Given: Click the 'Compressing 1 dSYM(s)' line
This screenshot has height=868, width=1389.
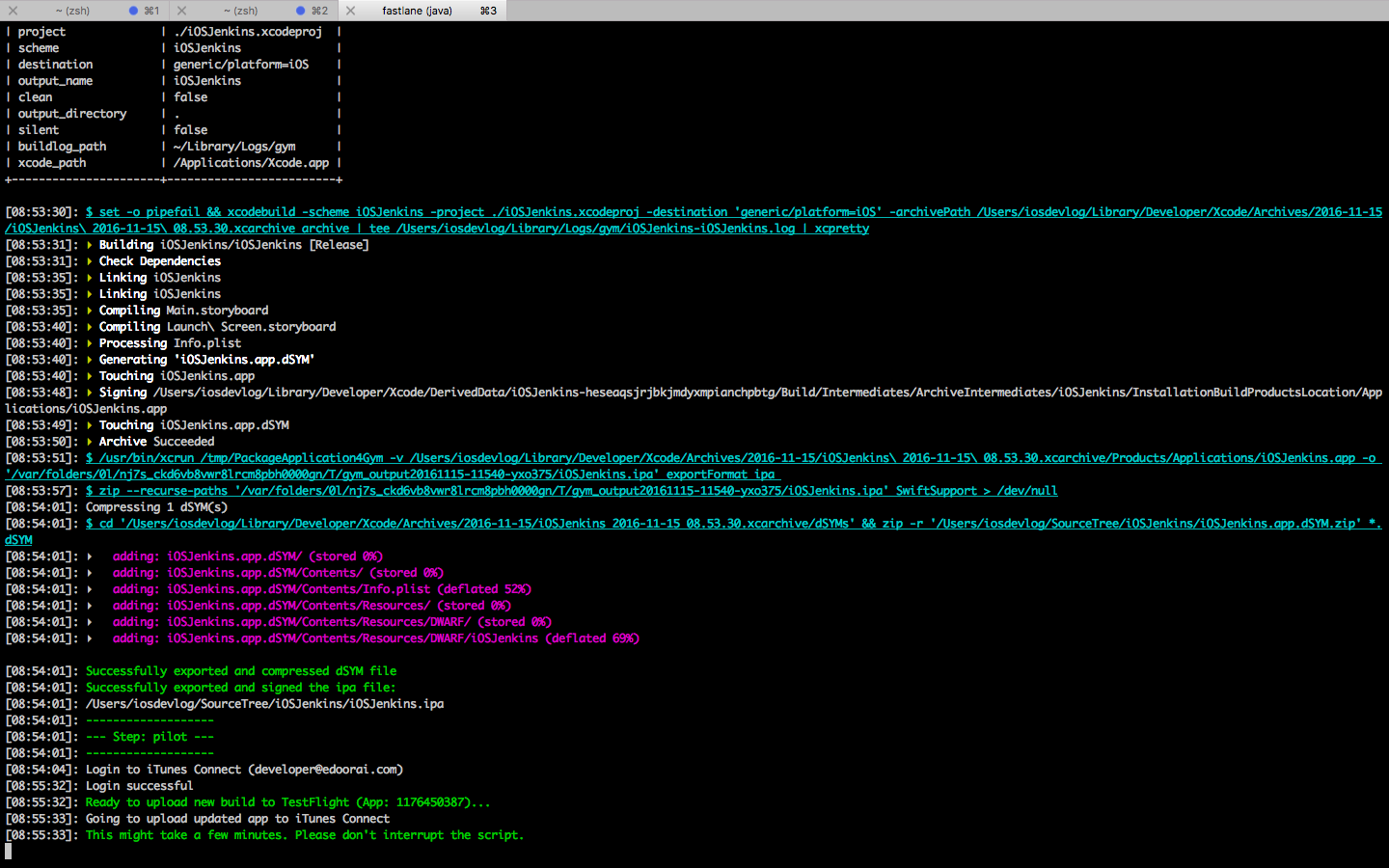Looking at the screenshot, I should tap(156, 507).
